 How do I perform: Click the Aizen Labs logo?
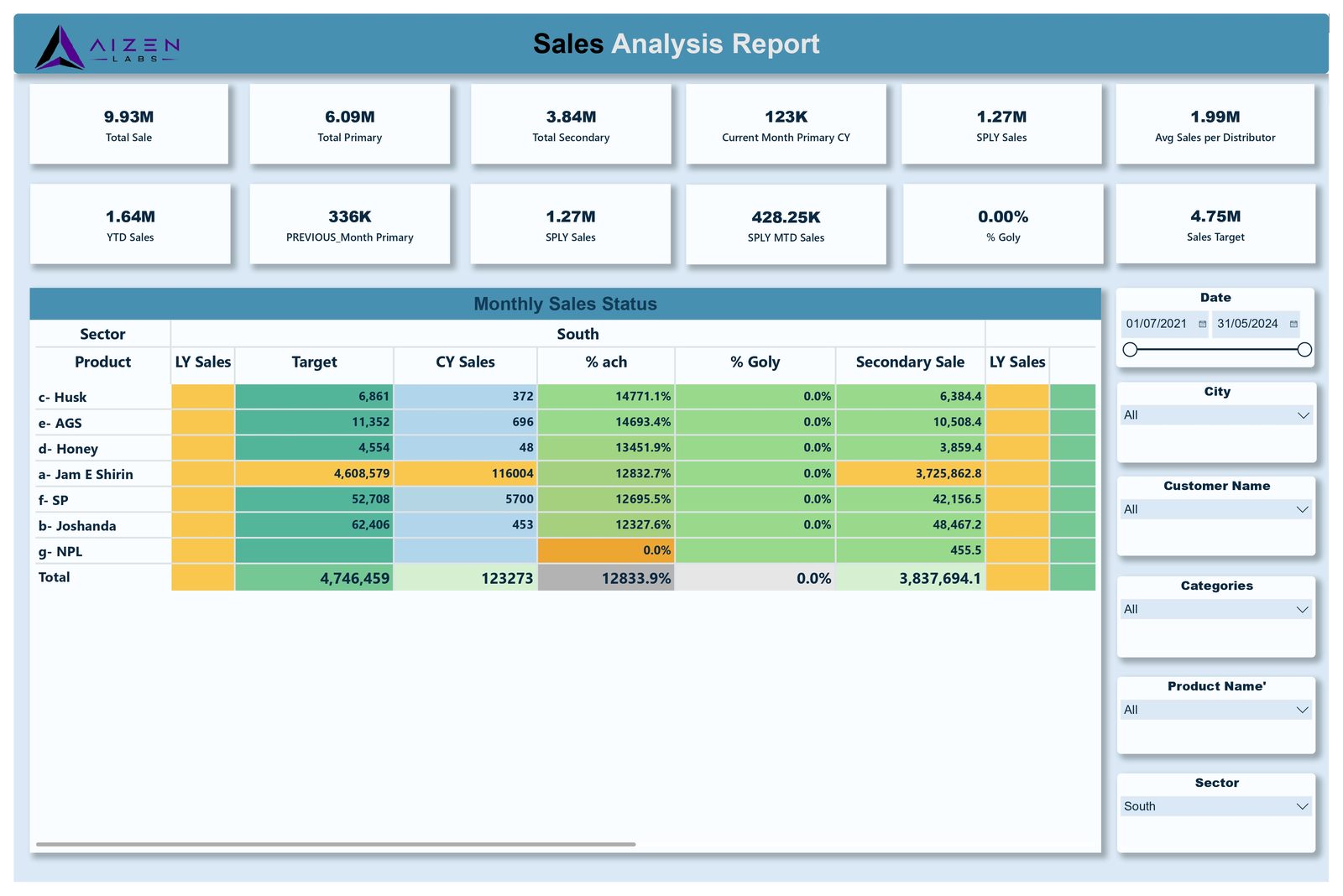[107, 46]
